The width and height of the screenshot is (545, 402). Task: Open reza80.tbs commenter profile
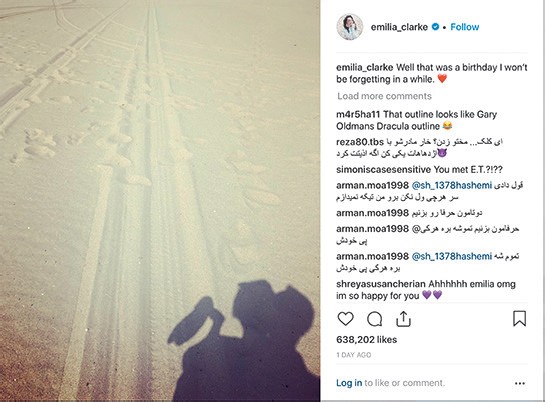coord(360,142)
